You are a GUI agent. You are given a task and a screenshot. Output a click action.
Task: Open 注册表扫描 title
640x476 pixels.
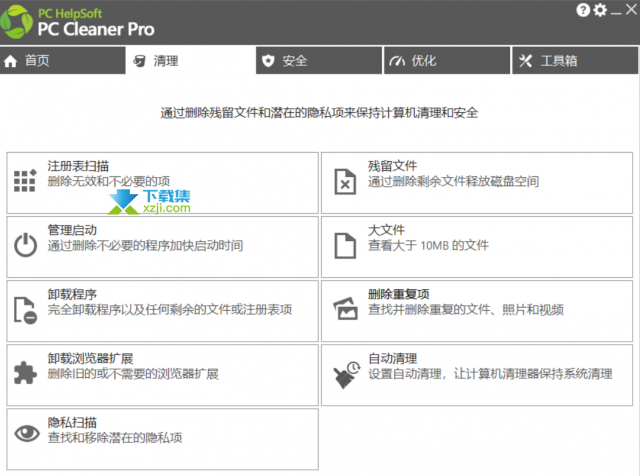point(78,166)
